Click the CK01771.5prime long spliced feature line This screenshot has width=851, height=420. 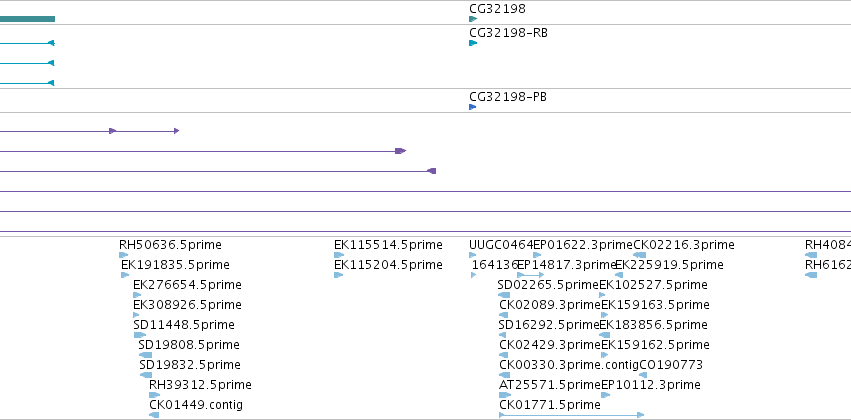pyautogui.click(x=571, y=415)
